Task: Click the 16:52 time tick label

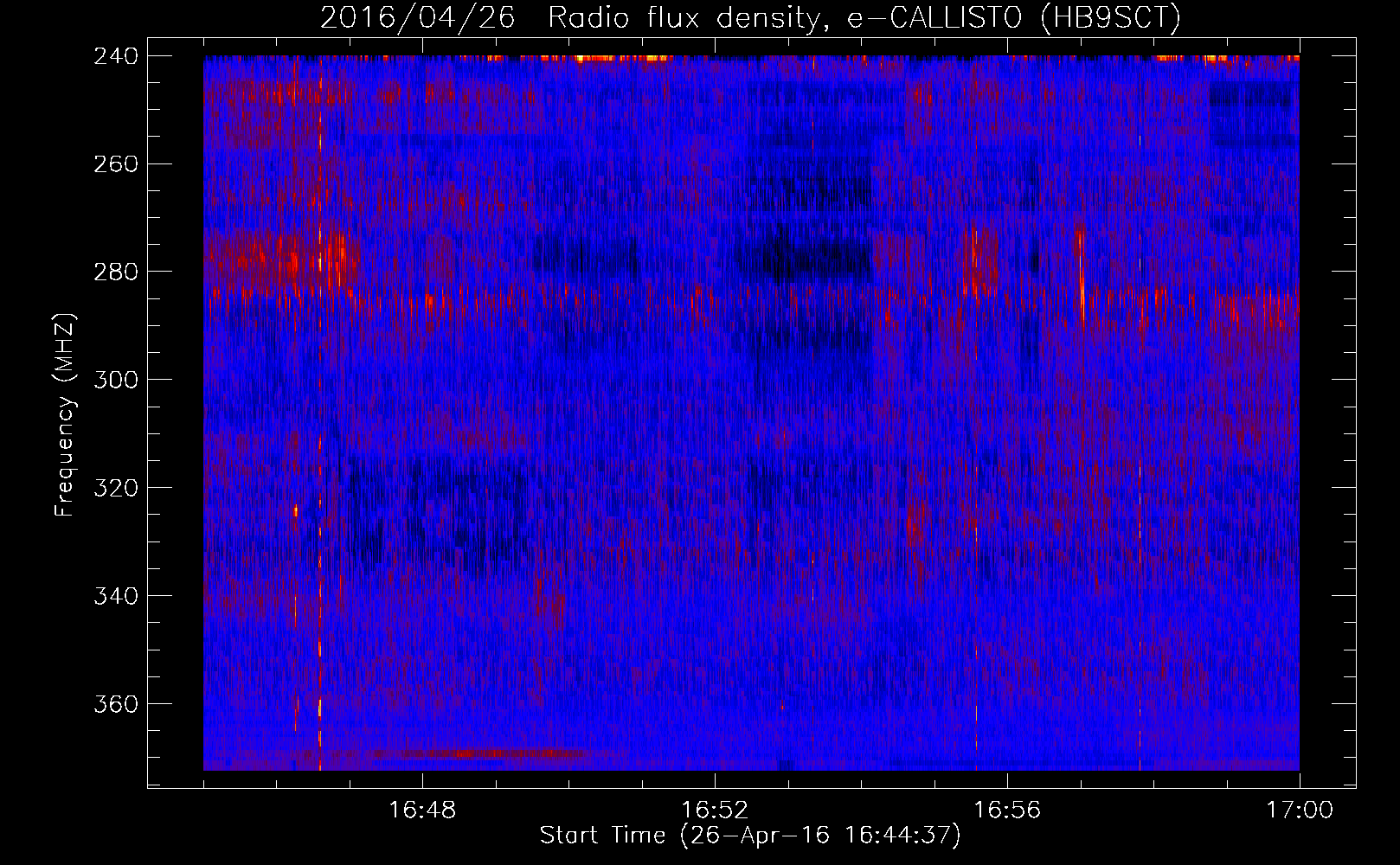Action: [x=715, y=811]
